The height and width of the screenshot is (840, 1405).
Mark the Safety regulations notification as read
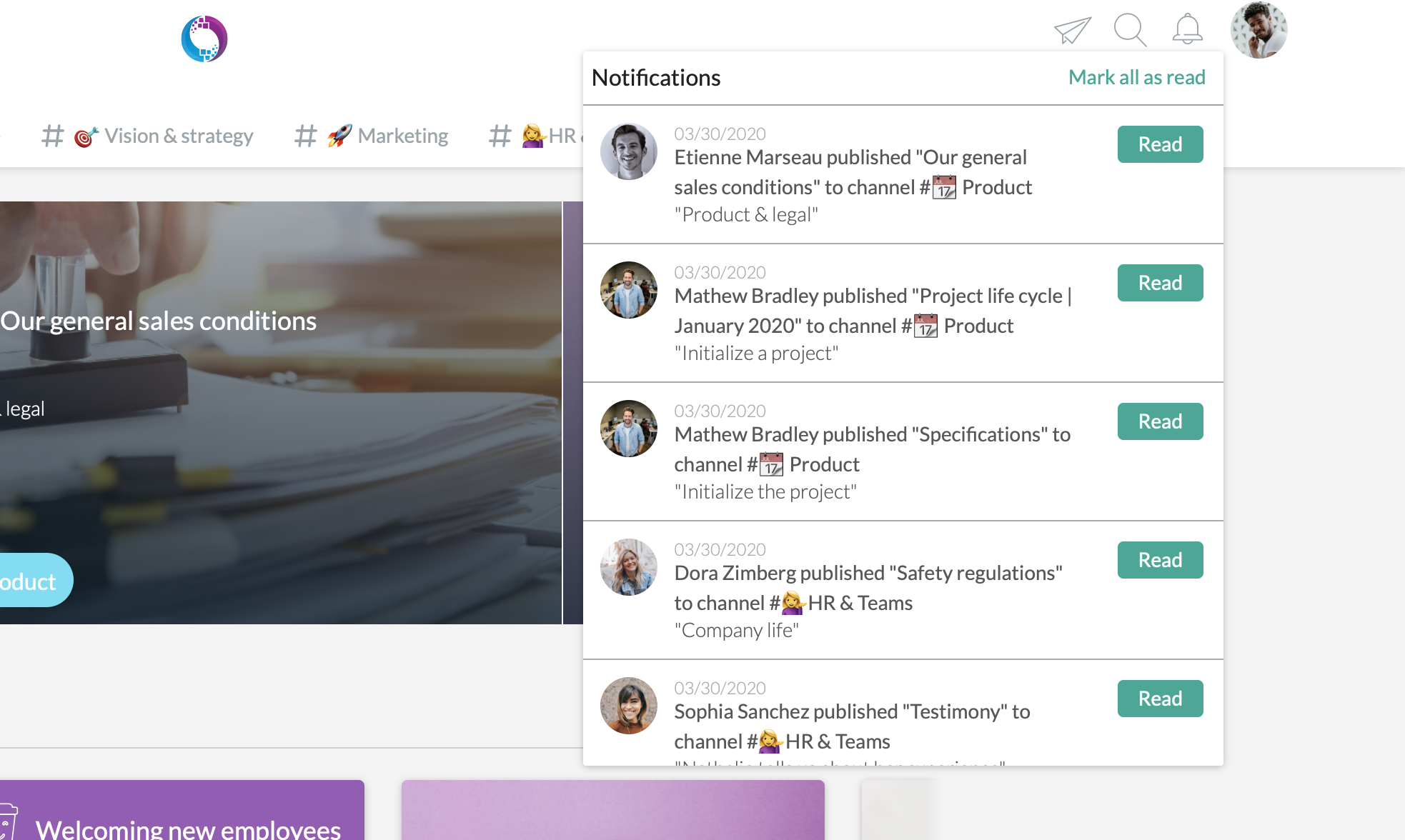(1159, 559)
